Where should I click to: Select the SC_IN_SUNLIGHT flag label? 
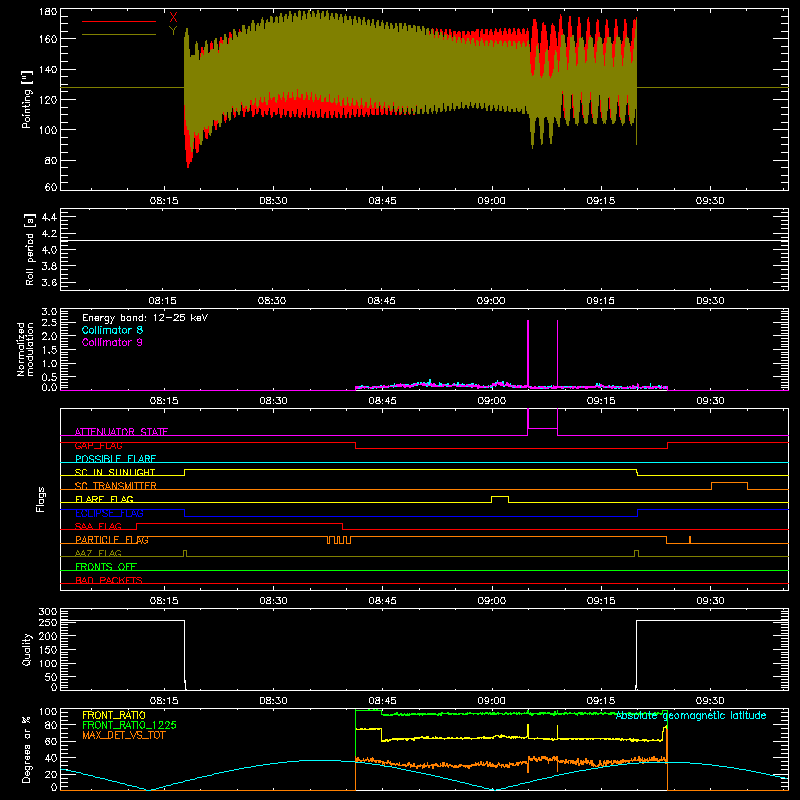[115, 472]
